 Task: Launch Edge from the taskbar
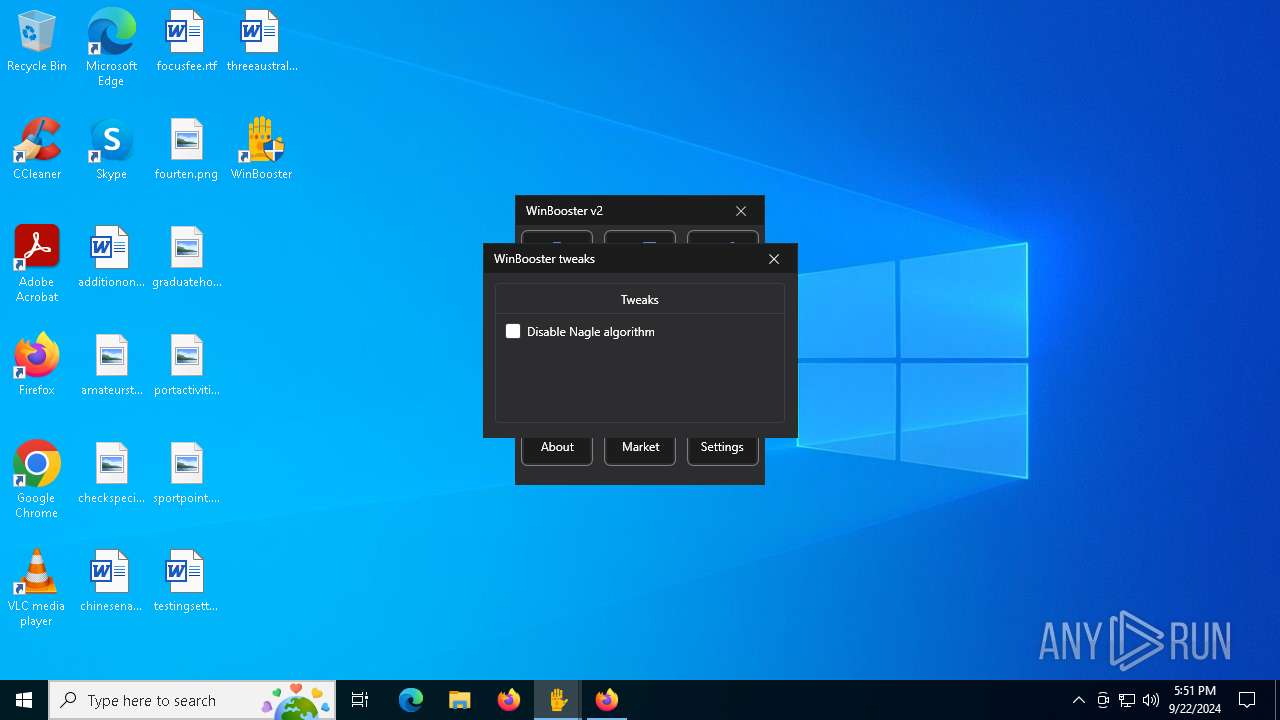411,700
